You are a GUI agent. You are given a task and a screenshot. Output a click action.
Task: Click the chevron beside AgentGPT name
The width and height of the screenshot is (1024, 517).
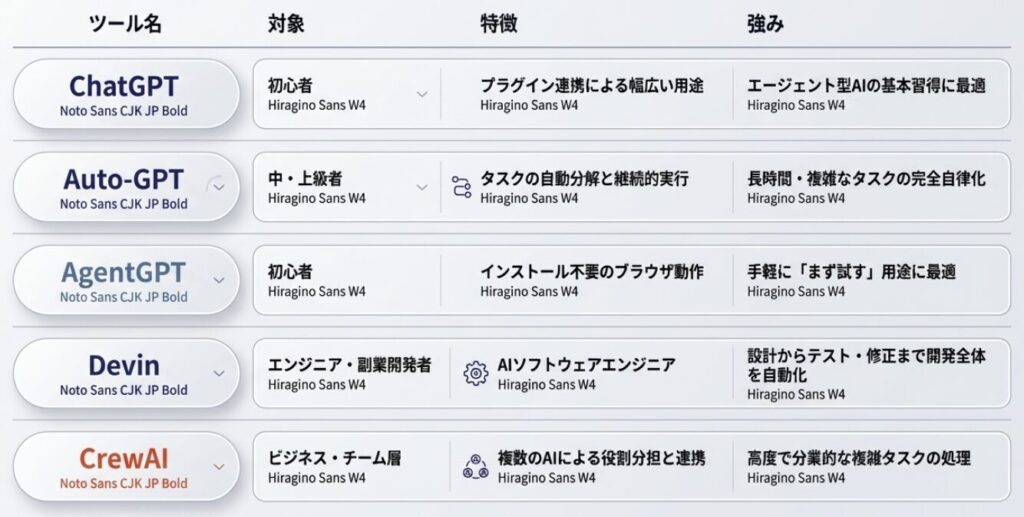219,280
